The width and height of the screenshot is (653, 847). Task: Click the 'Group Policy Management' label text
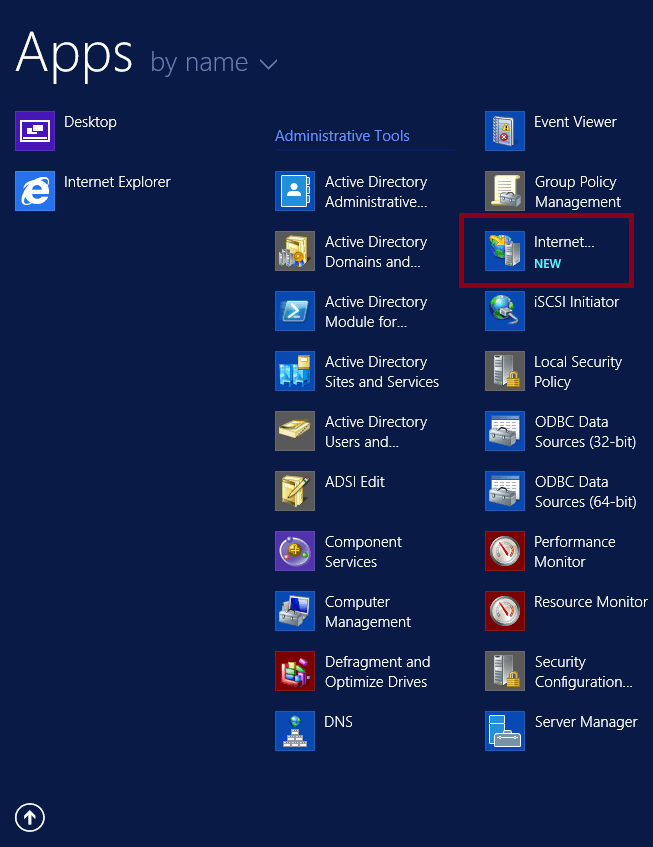577,192
